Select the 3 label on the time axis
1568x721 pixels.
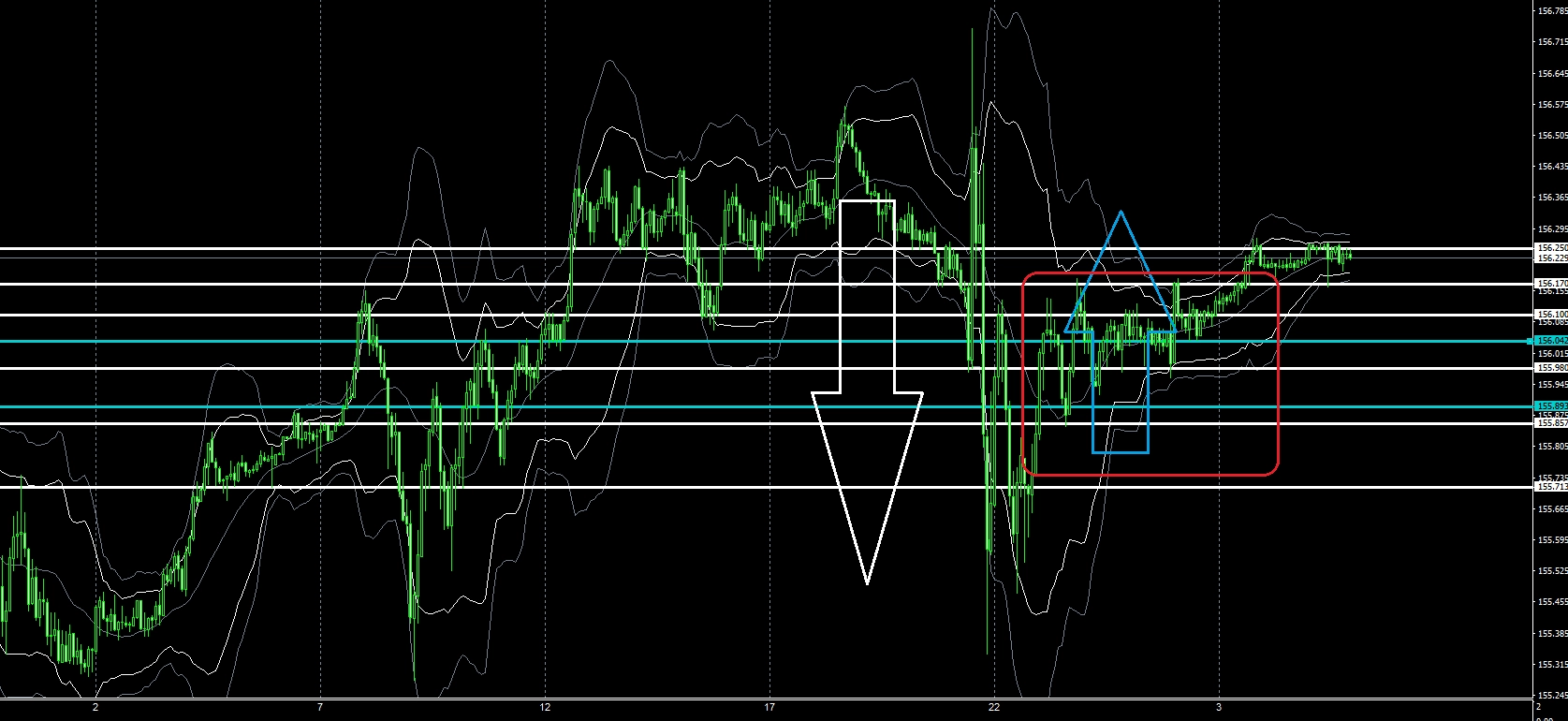point(1219,707)
